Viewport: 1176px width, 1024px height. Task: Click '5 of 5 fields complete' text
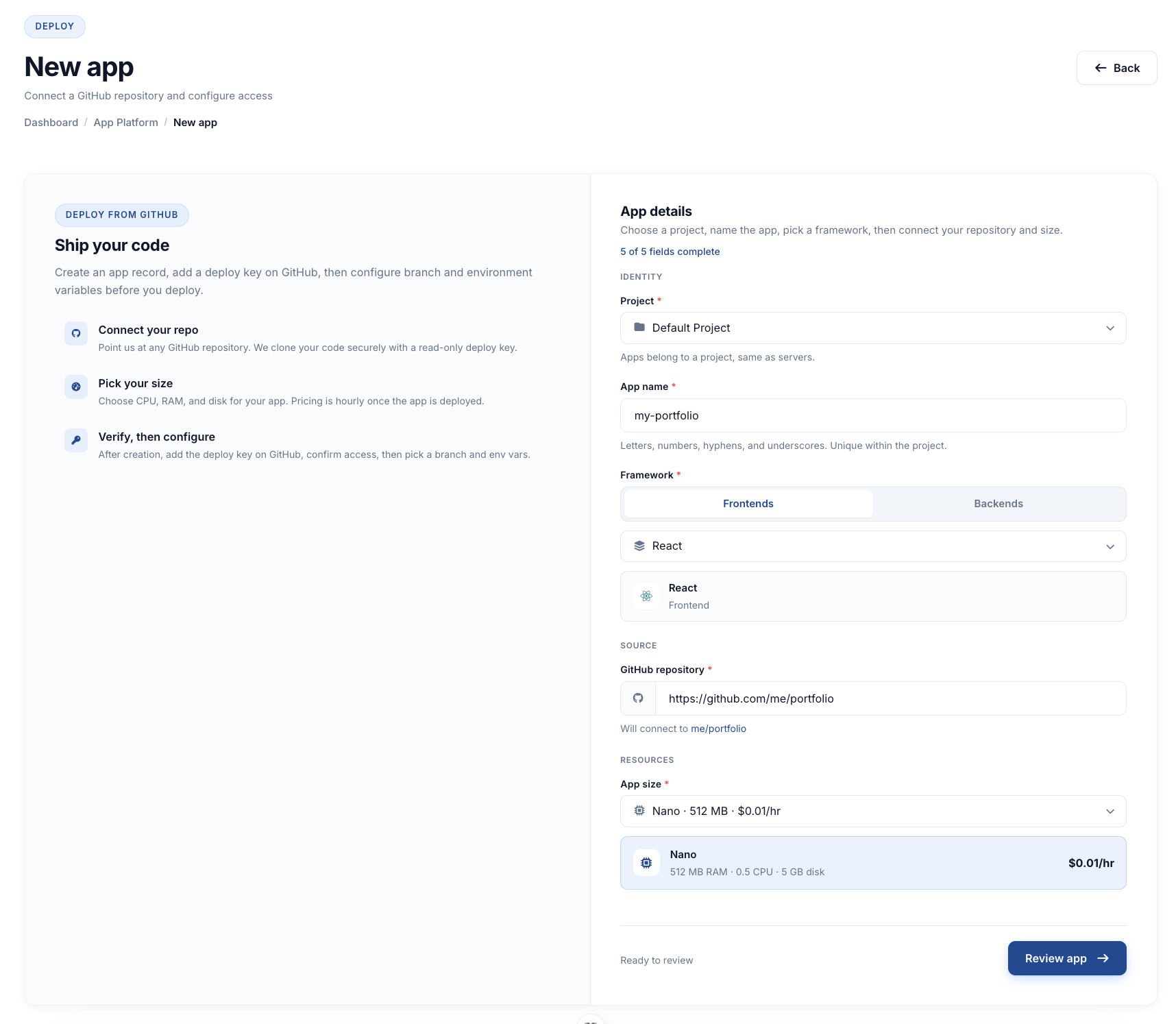pos(670,252)
